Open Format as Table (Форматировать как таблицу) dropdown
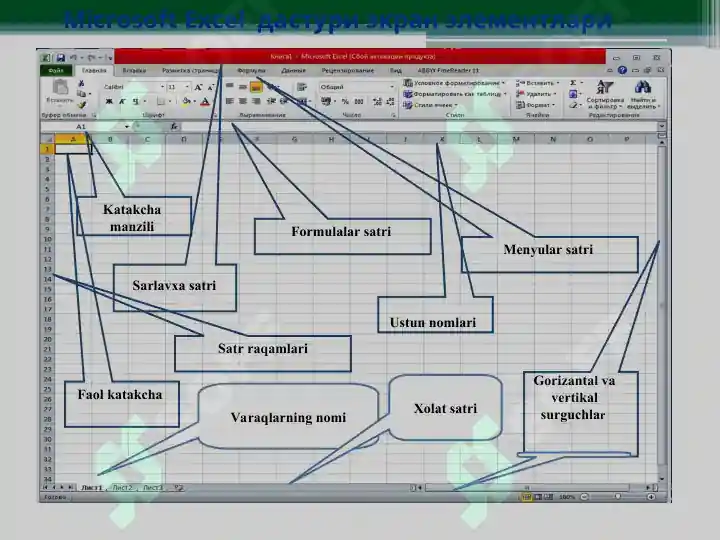 click(455, 94)
